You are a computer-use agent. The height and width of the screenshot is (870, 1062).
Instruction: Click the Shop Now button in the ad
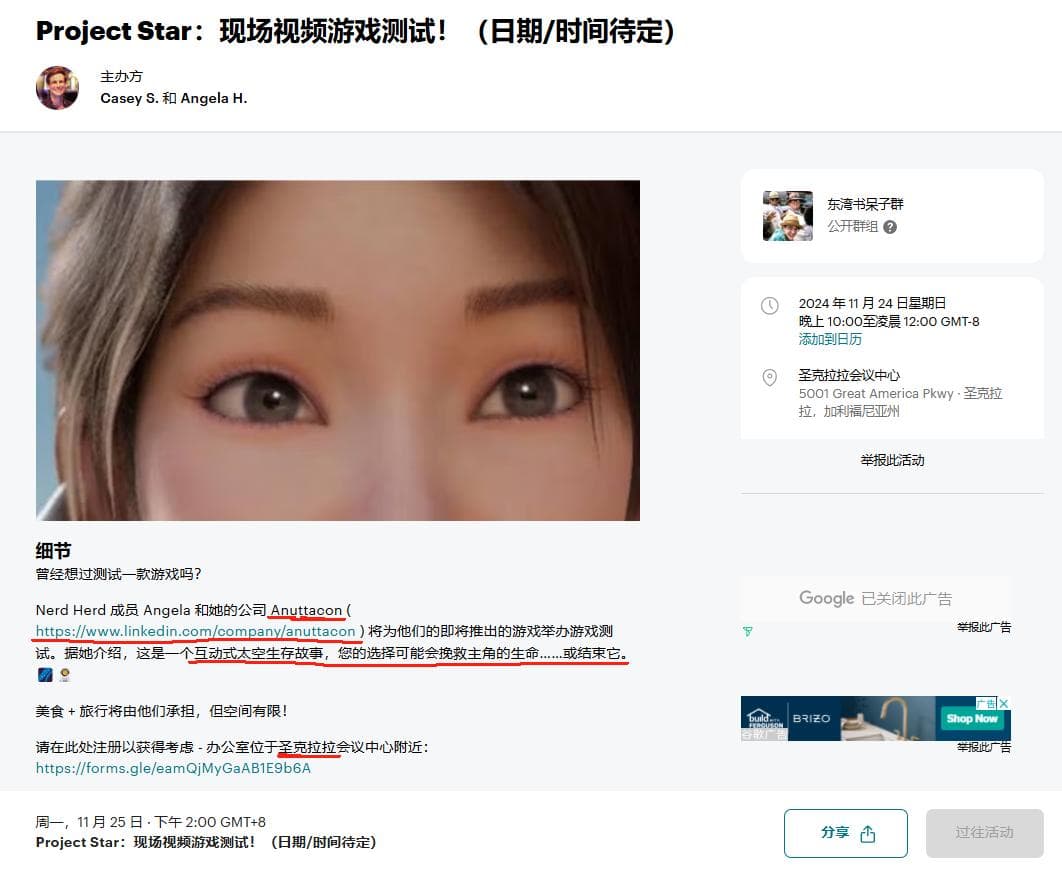pyautogui.click(x=972, y=718)
